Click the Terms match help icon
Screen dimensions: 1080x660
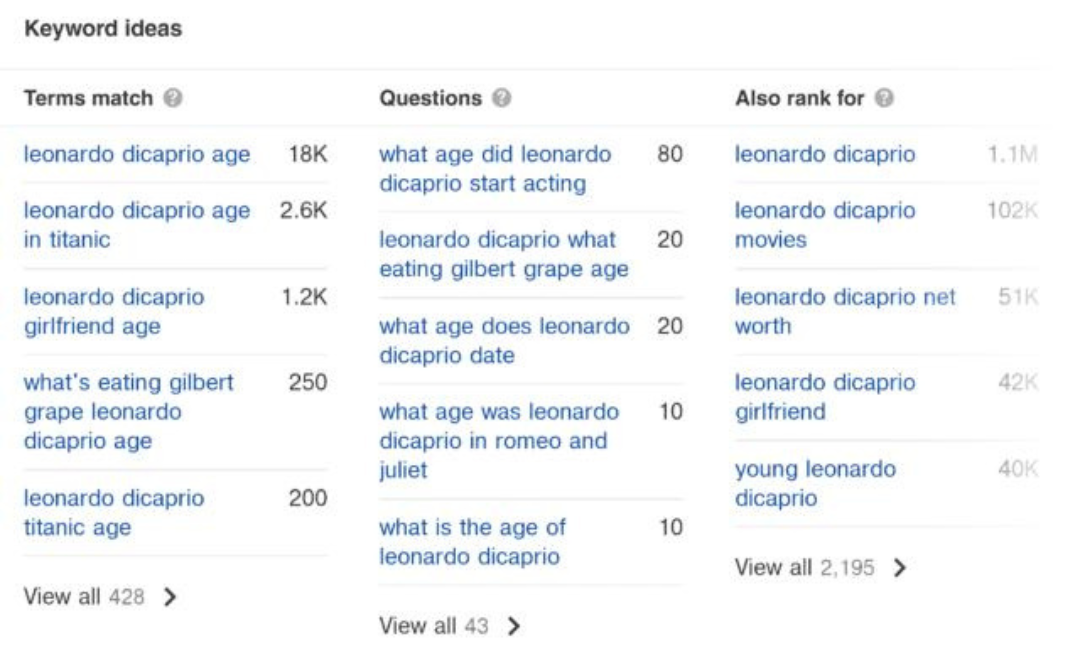[173, 99]
